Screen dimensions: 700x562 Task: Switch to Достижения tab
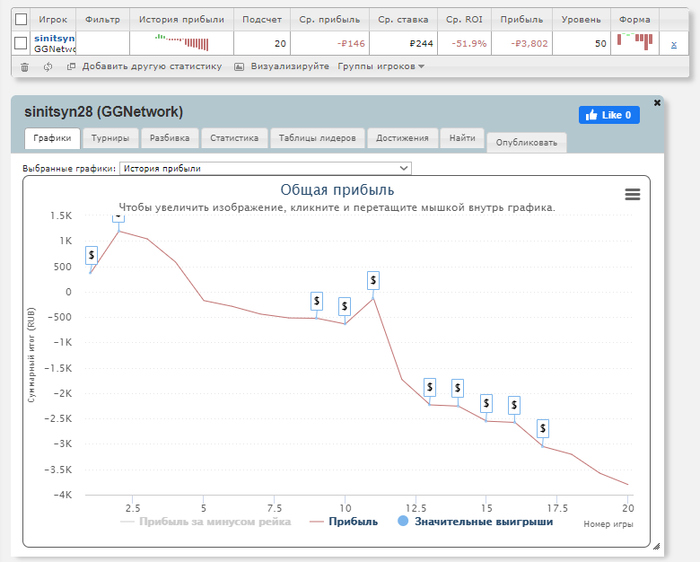tap(402, 138)
